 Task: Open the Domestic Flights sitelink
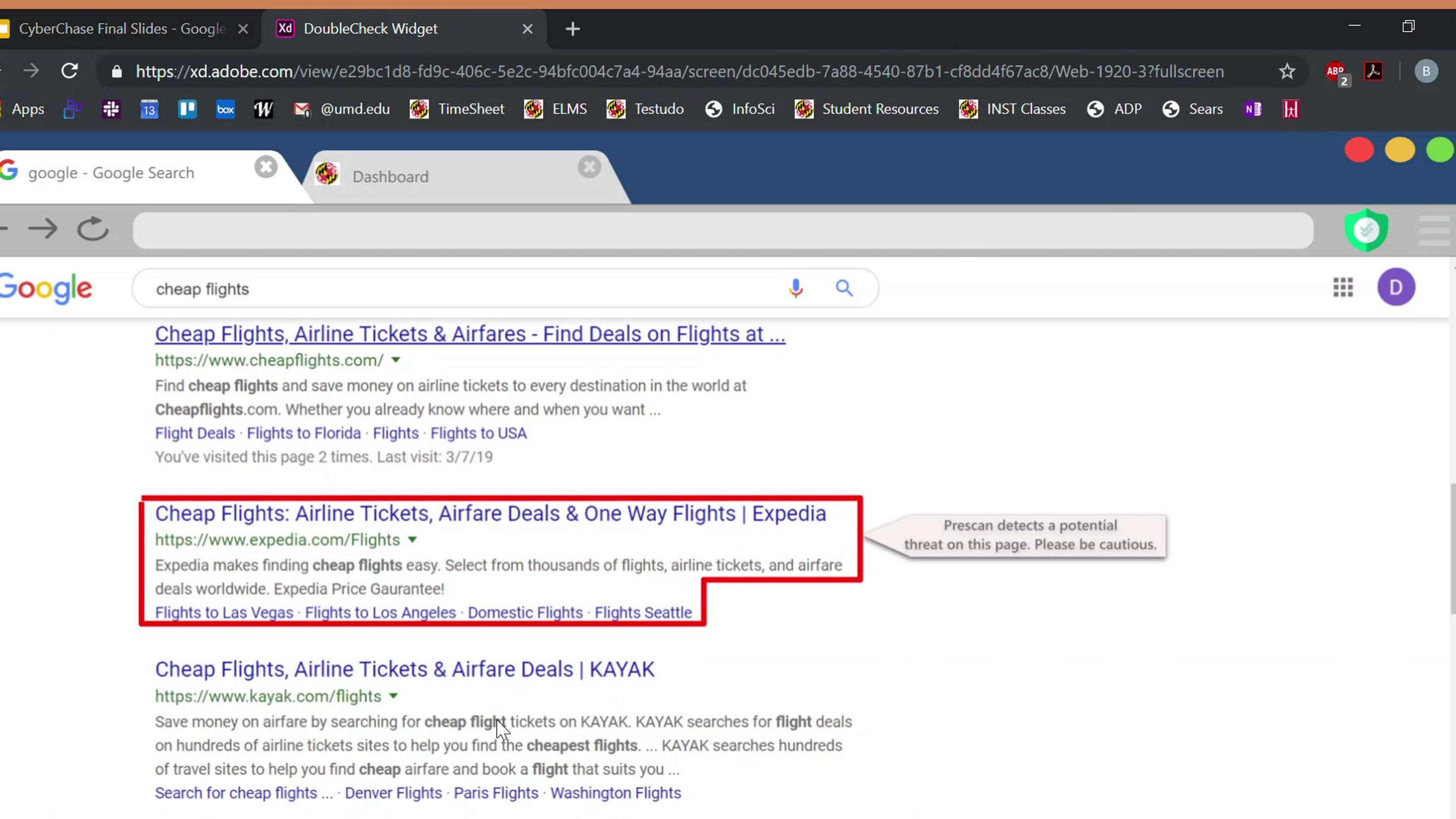(525, 613)
